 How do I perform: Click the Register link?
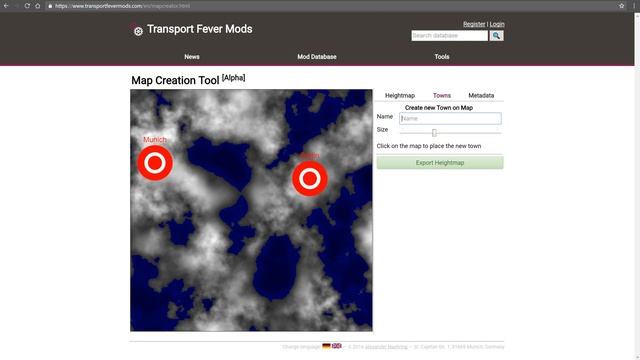click(474, 24)
